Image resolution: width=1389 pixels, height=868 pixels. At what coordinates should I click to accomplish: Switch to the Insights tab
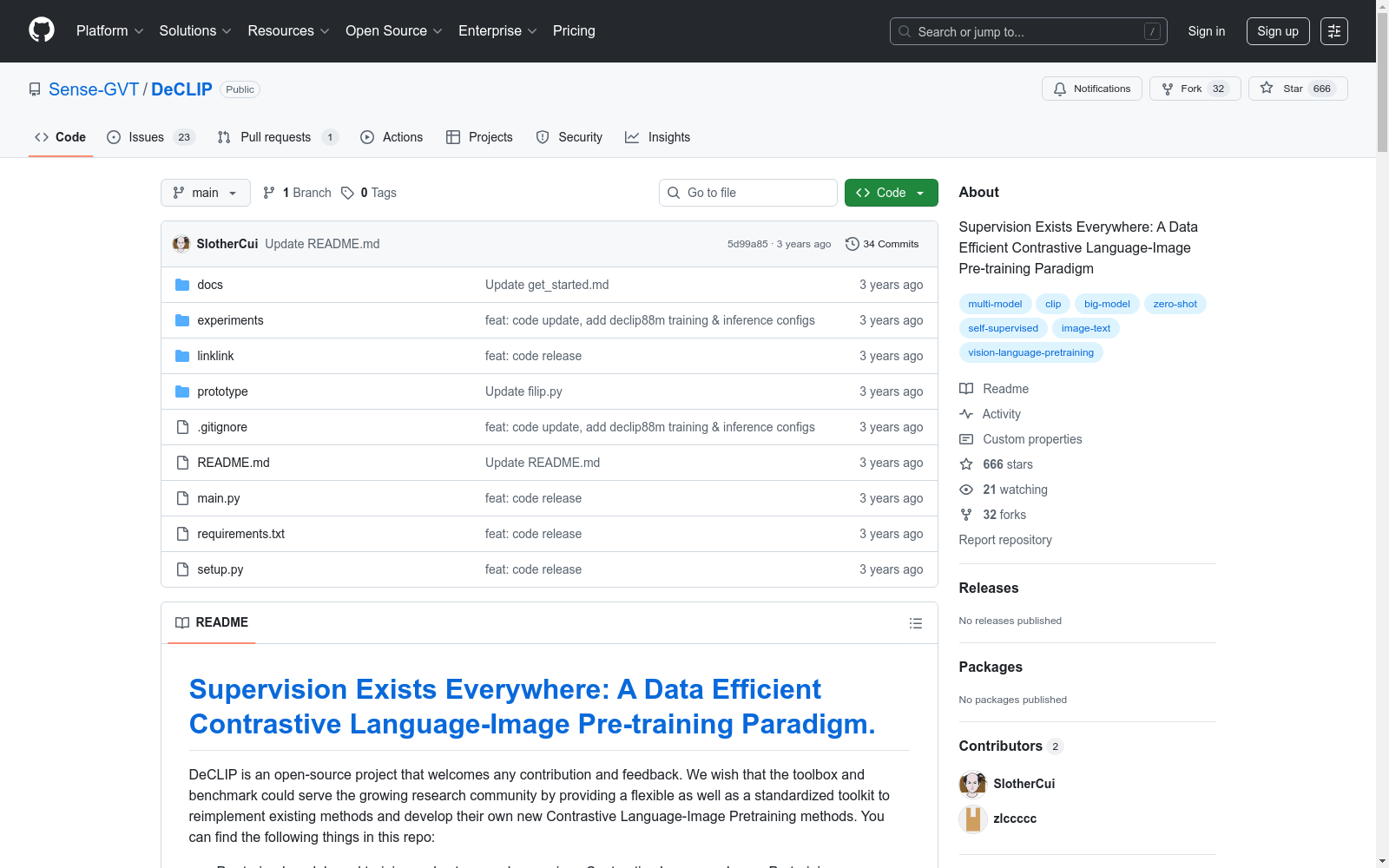pos(658,137)
